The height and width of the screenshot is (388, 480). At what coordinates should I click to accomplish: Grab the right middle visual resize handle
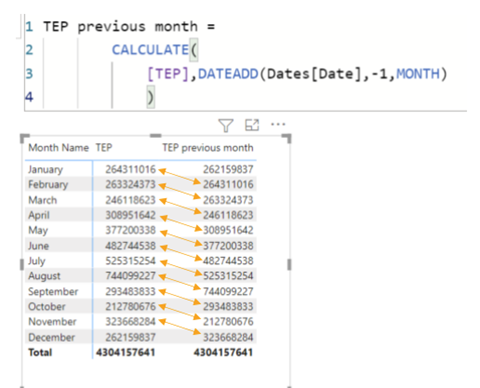[x=289, y=265]
